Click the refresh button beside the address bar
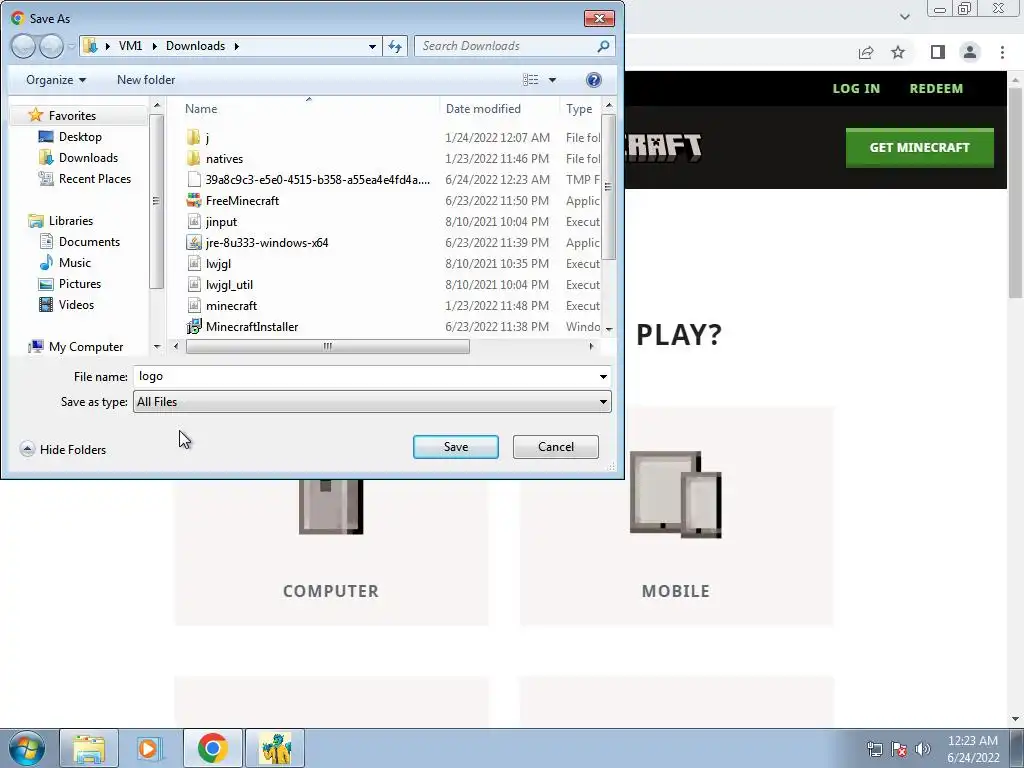 395,46
